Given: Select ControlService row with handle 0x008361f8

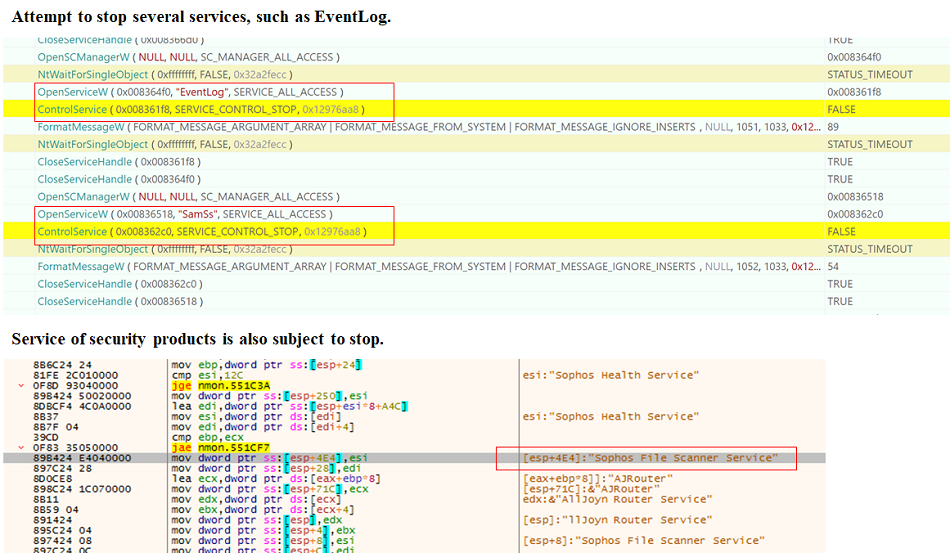Looking at the screenshot, I should [x=201, y=109].
